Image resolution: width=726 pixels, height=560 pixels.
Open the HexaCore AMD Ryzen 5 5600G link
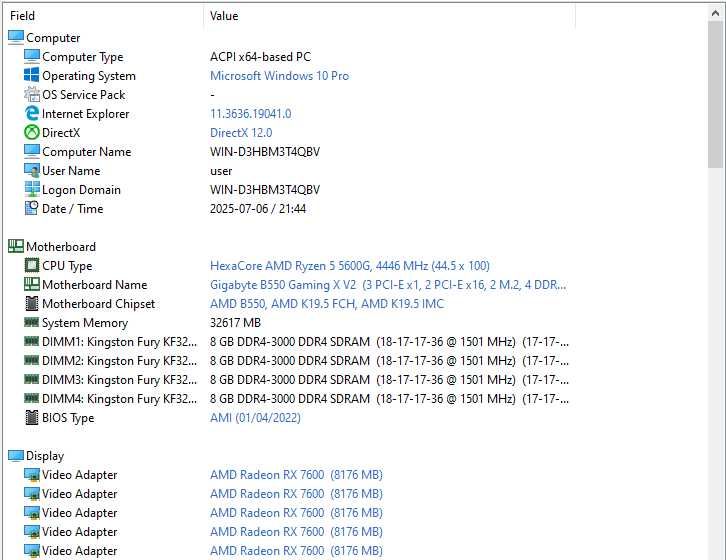350,265
